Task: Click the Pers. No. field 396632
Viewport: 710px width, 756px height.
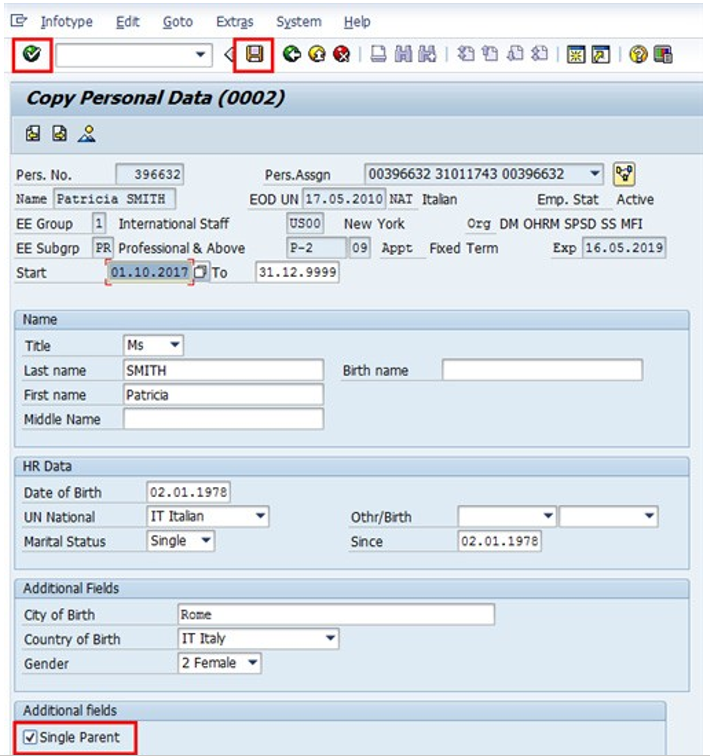Action: 150,174
